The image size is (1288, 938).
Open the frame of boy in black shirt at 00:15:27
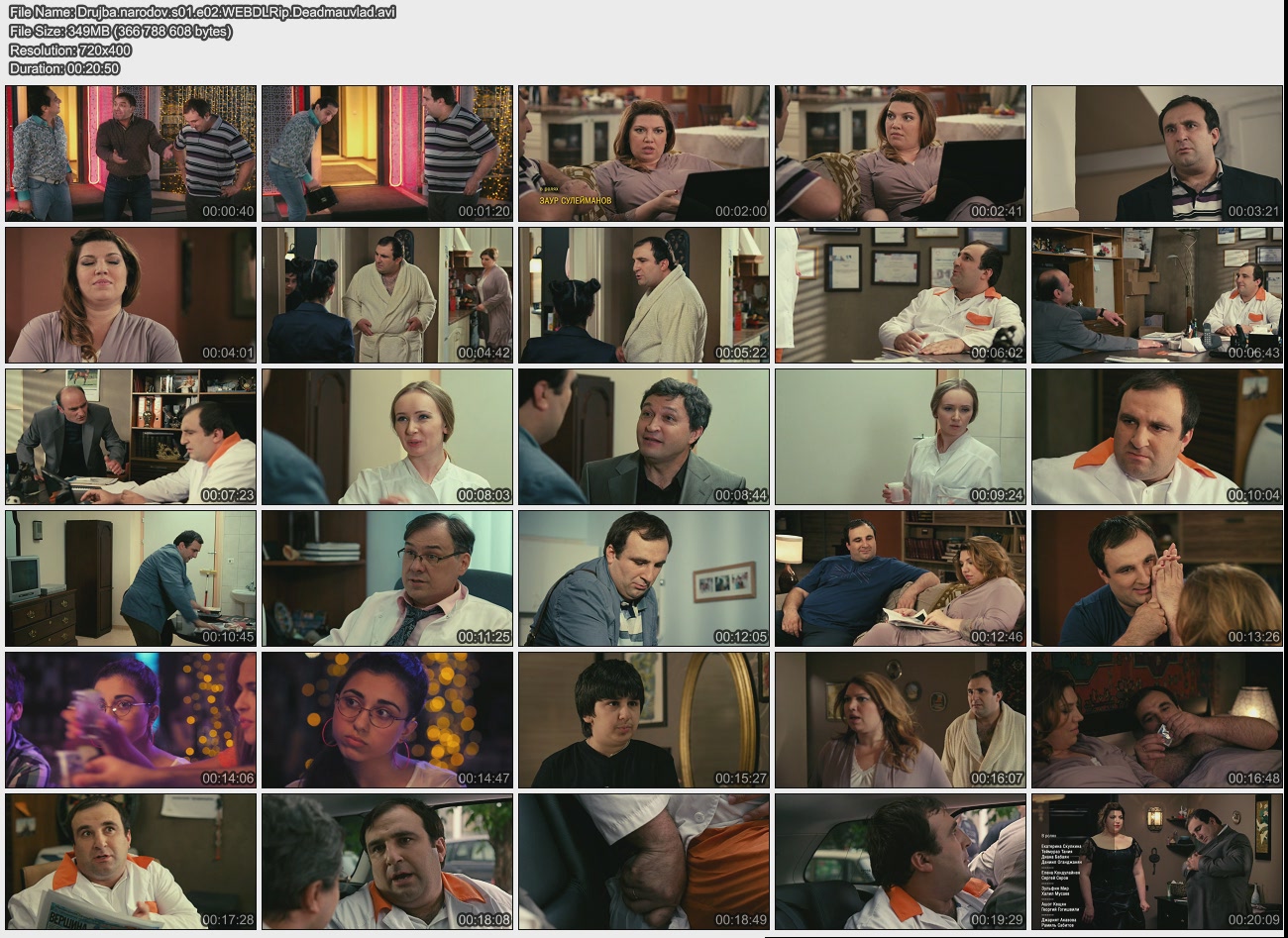(644, 720)
